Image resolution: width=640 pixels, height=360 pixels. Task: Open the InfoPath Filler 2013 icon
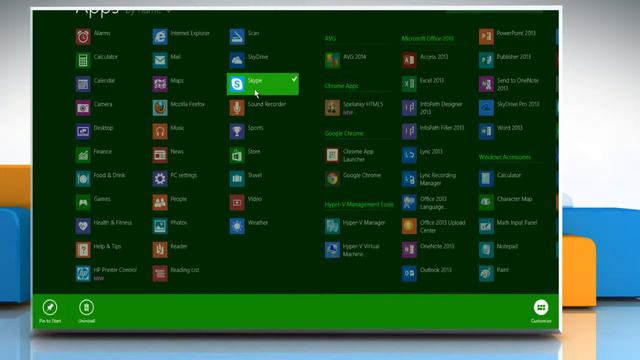(x=409, y=131)
